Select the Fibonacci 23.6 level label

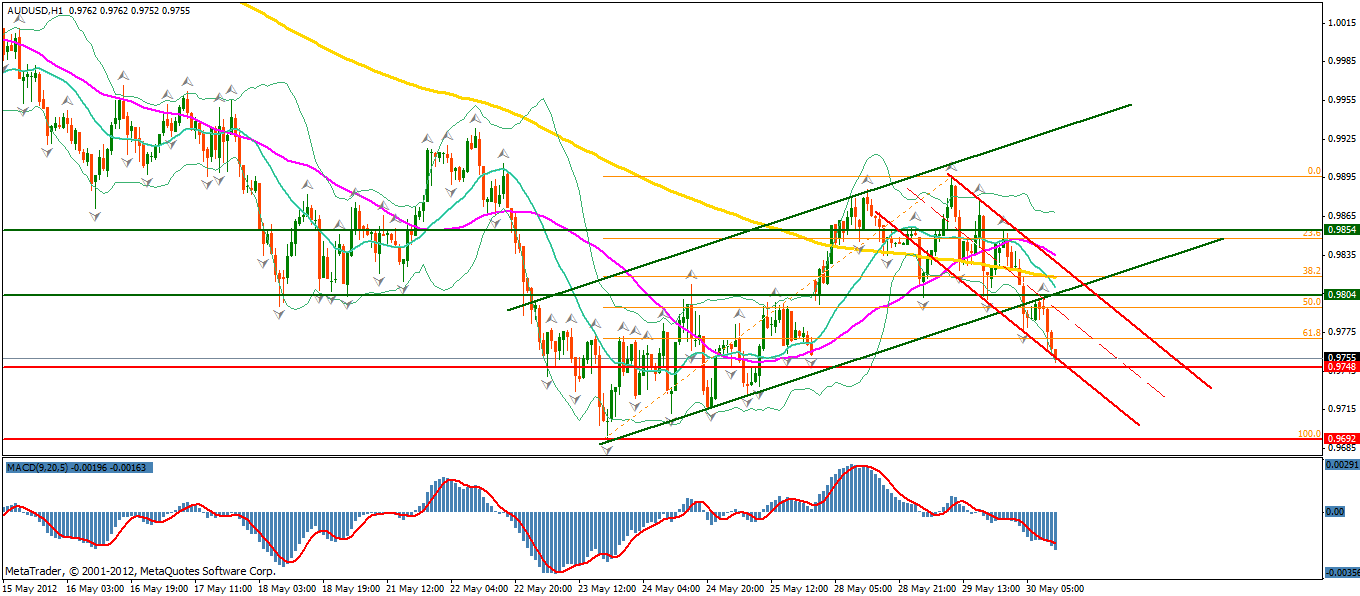[x=1311, y=232]
